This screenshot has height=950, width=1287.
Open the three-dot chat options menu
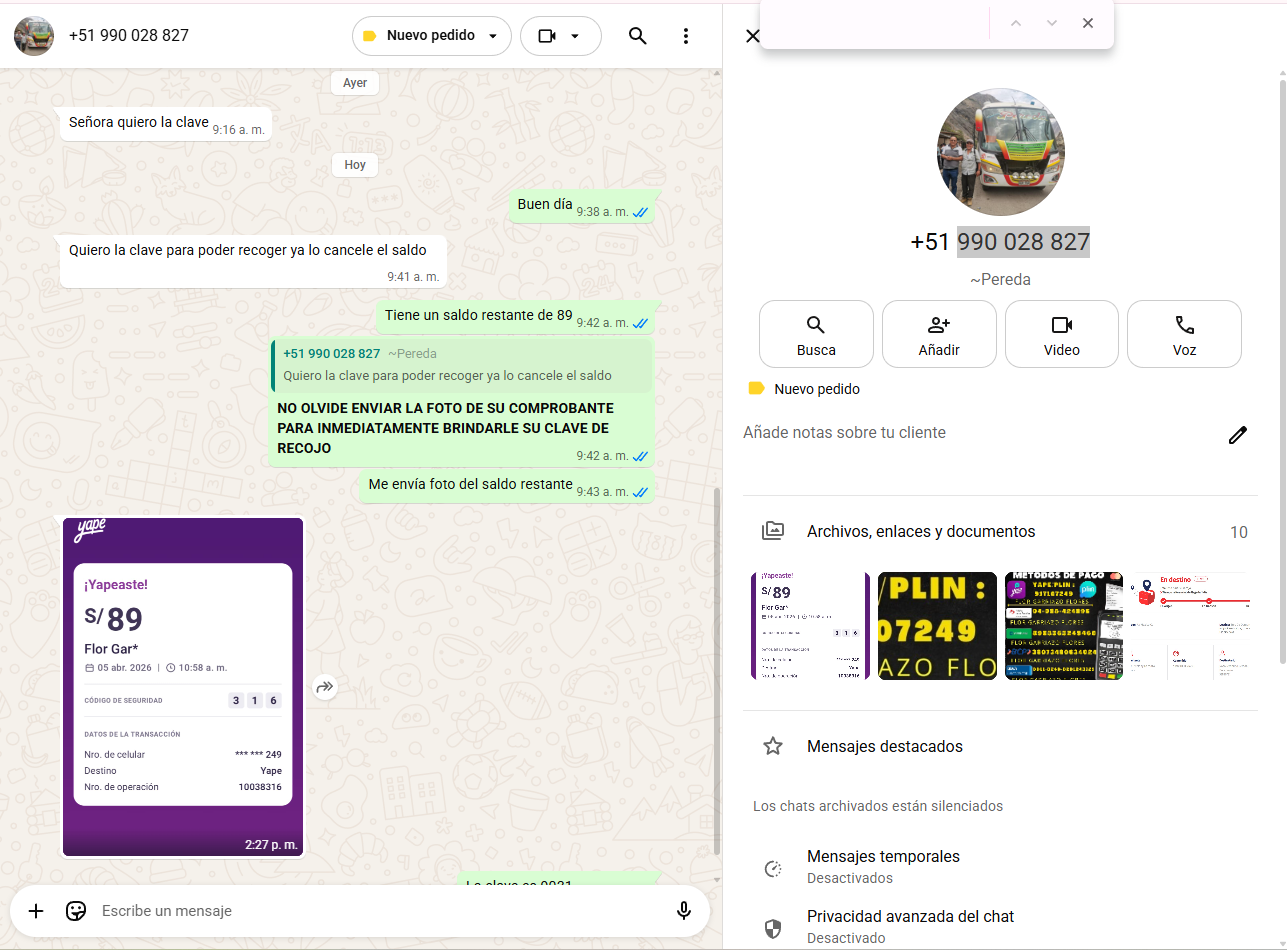686,36
